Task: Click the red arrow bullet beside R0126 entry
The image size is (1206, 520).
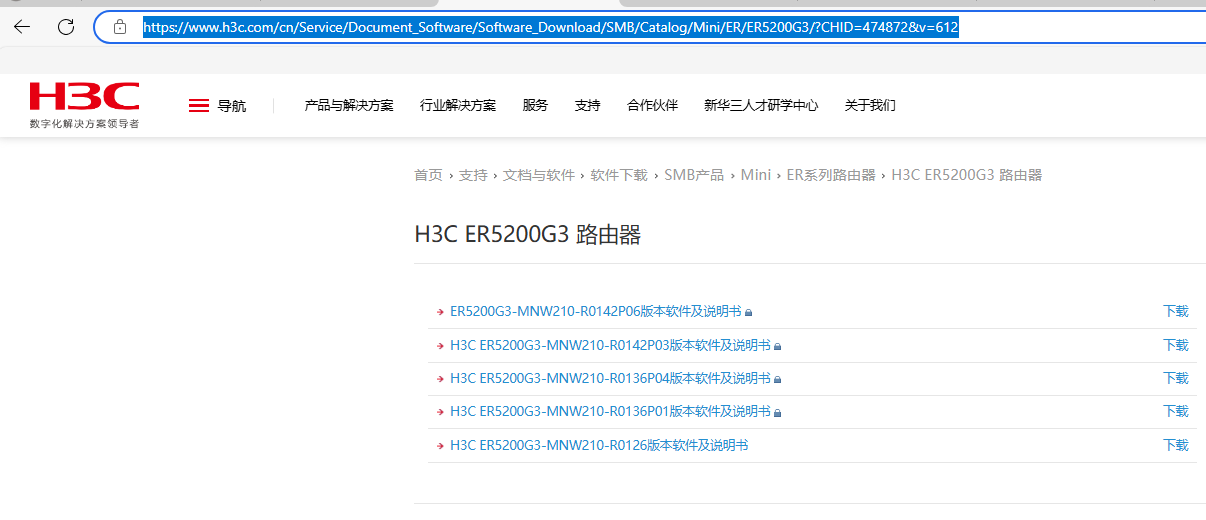Action: 440,445
